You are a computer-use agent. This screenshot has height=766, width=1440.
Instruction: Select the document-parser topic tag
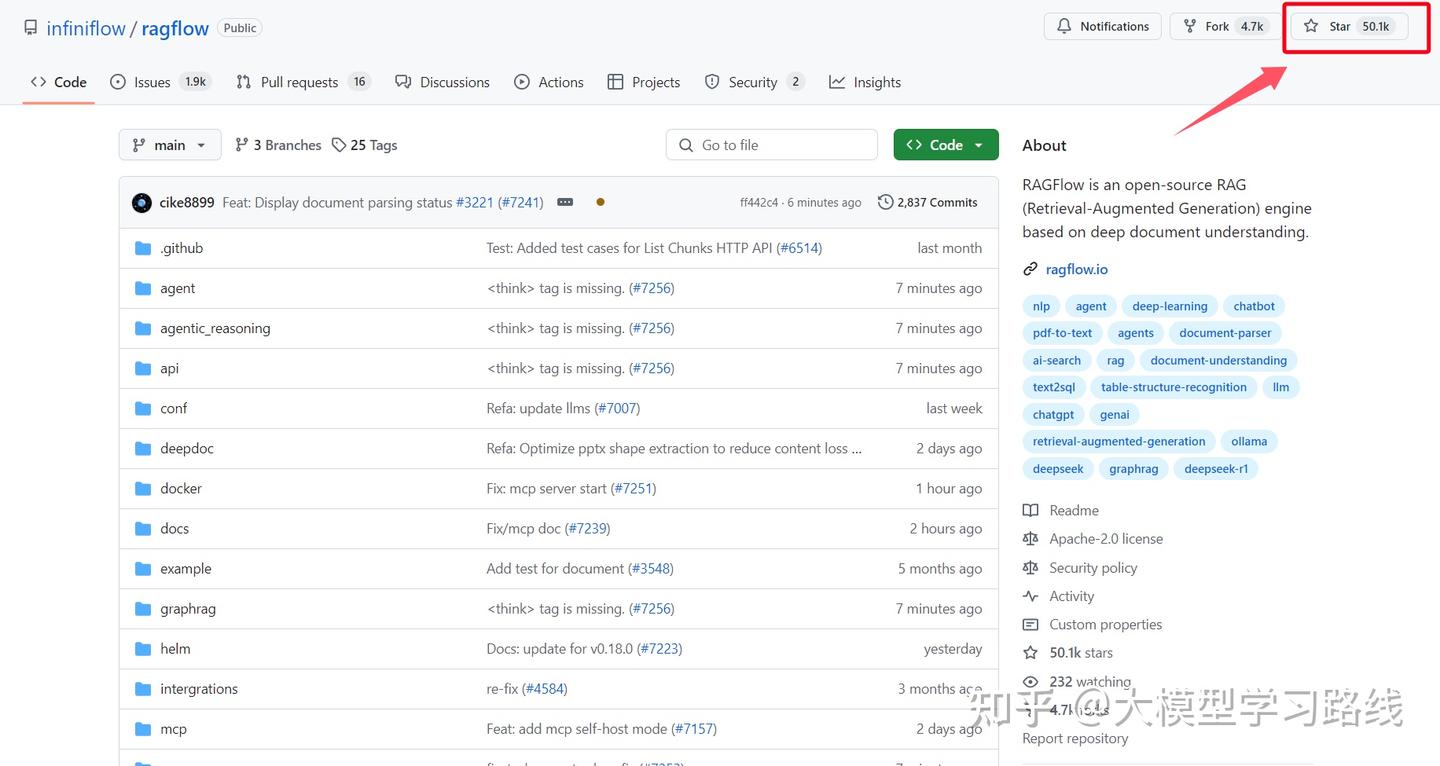point(1225,333)
